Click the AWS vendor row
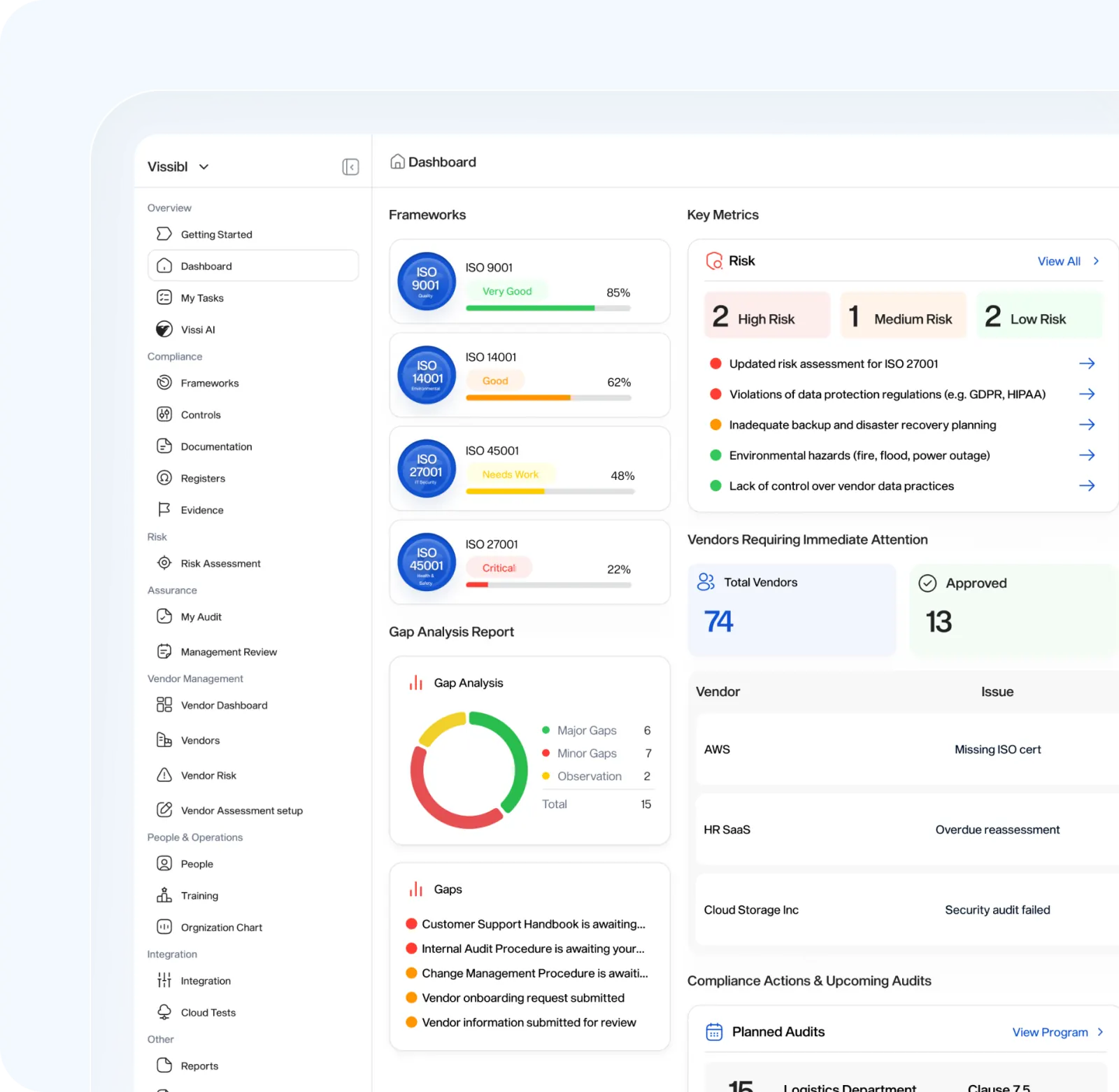This screenshot has height=1092, width=1119. 907,749
